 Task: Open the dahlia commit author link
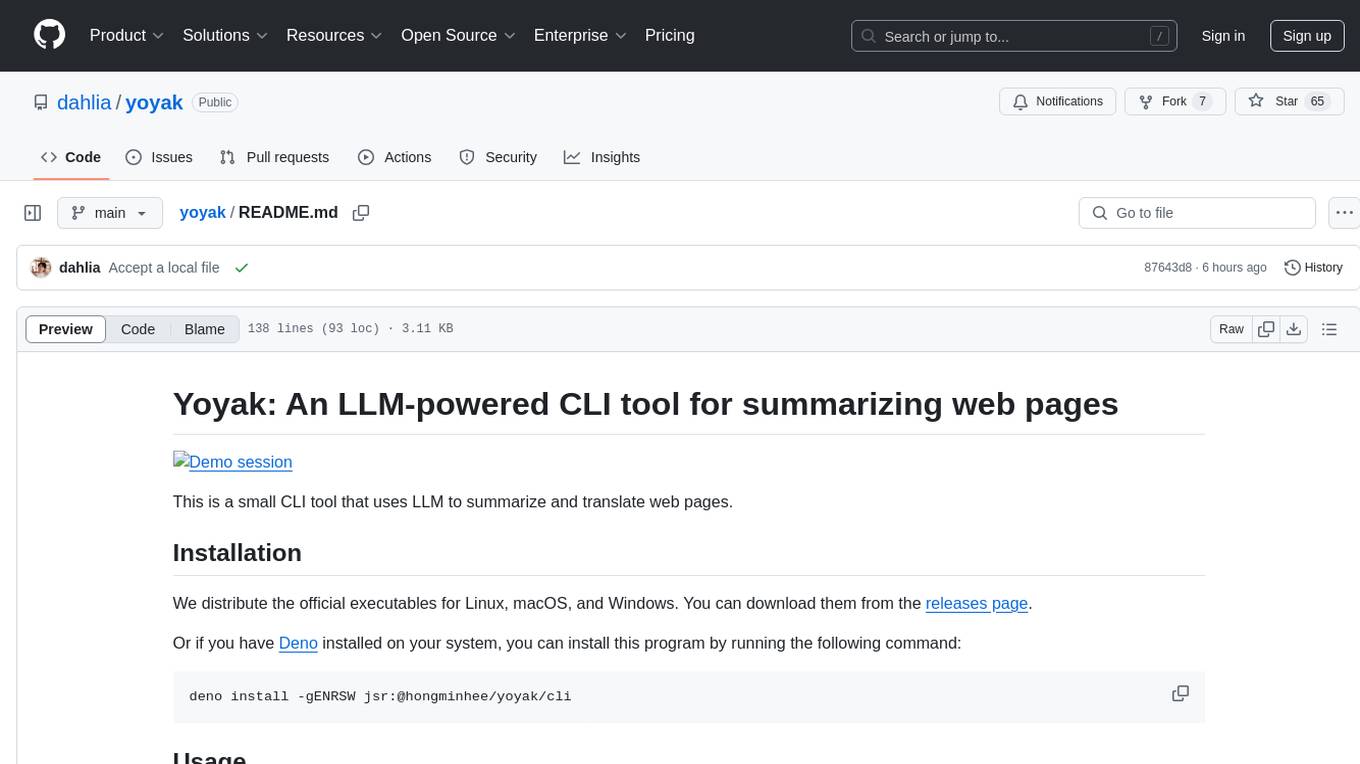coord(80,268)
